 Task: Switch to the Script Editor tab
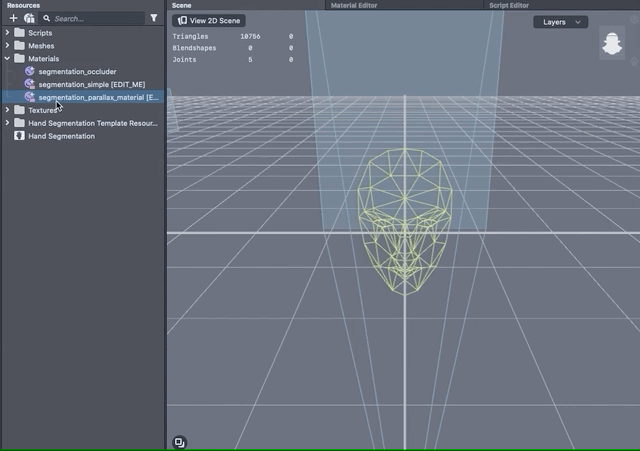(x=508, y=5)
